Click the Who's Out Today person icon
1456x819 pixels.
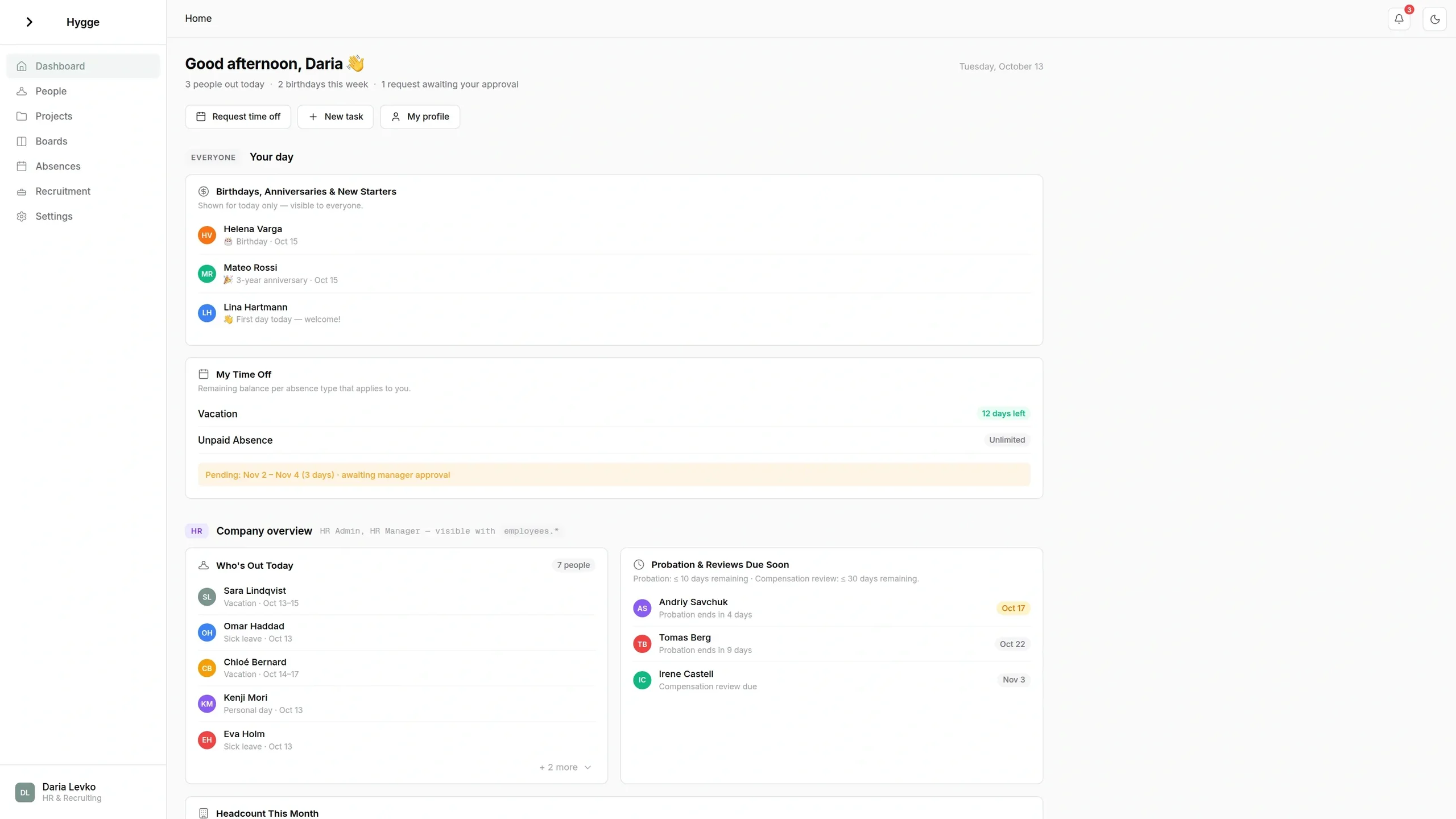[204, 565]
